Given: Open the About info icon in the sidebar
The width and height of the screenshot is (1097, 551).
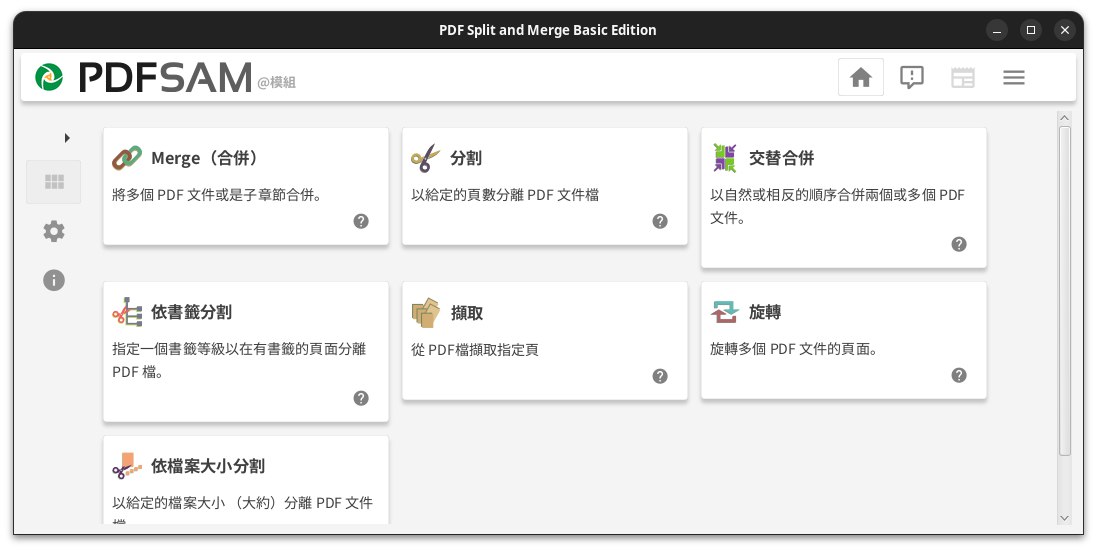Looking at the screenshot, I should coord(54,280).
